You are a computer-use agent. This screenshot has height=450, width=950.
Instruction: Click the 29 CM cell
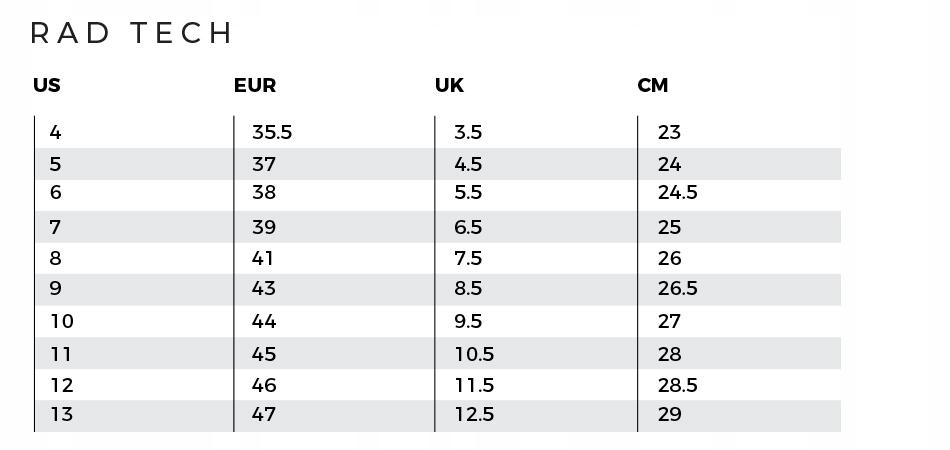[x=669, y=414]
